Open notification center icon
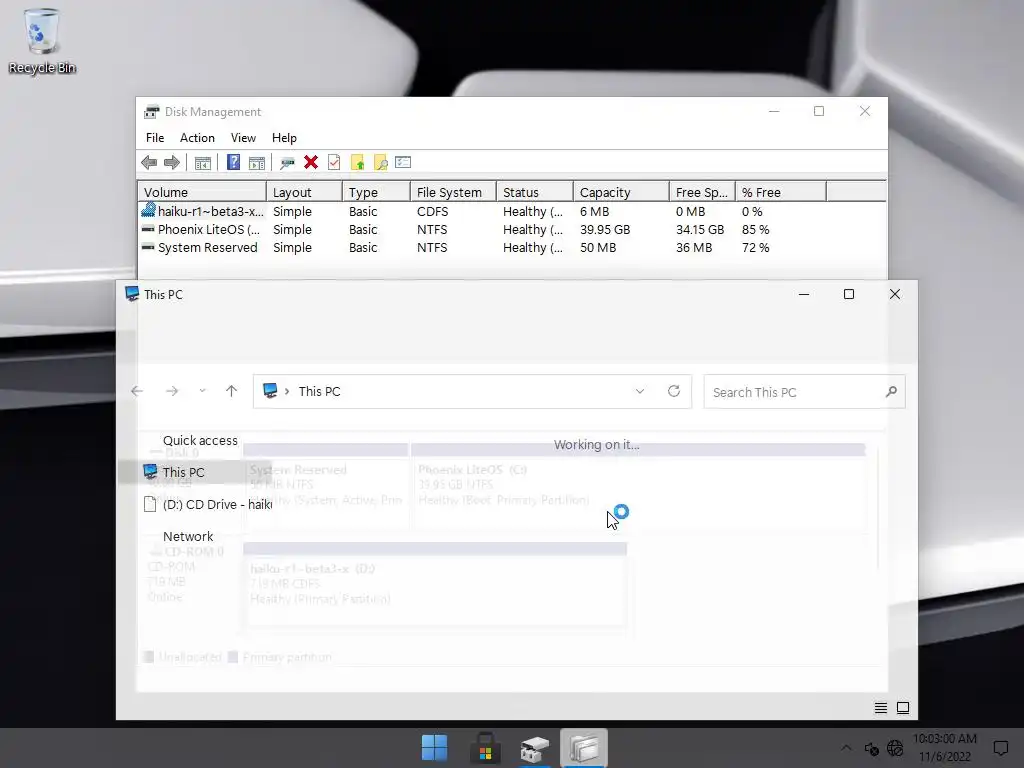This screenshot has width=1024, height=768. pyautogui.click(x=1000, y=748)
